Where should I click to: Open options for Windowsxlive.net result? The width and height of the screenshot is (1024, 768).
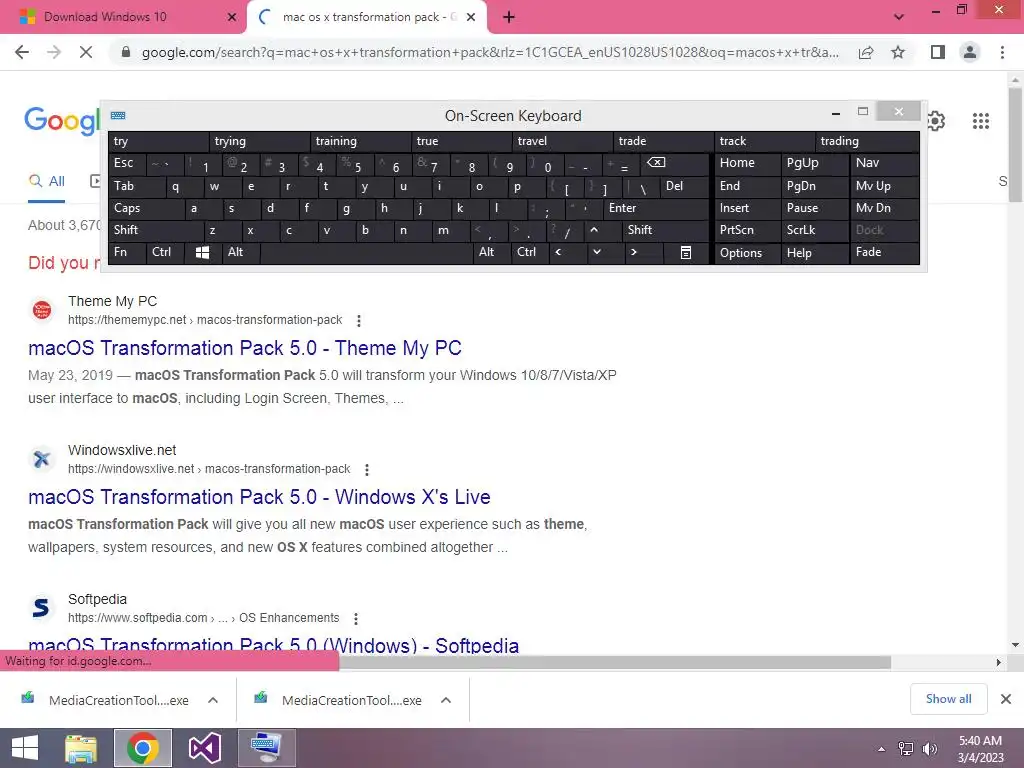367,470
